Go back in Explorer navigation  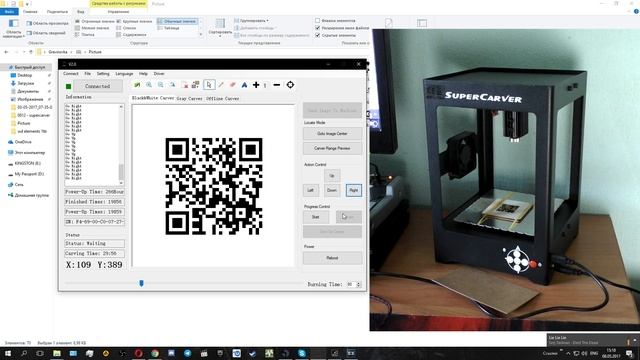pyautogui.click(x=6, y=52)
